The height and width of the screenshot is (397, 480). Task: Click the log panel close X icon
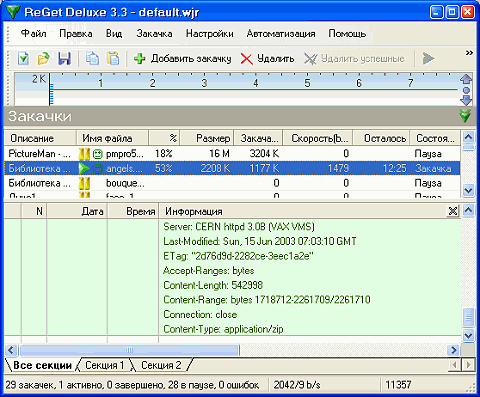click(x=453, y=211)
